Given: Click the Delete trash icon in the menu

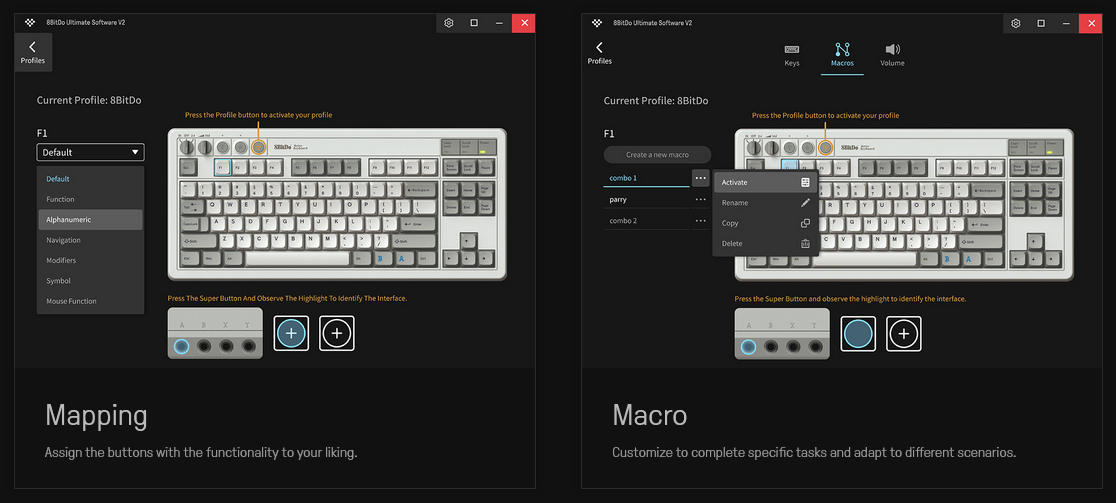Looking at the screenshot, I should point(805,244).
